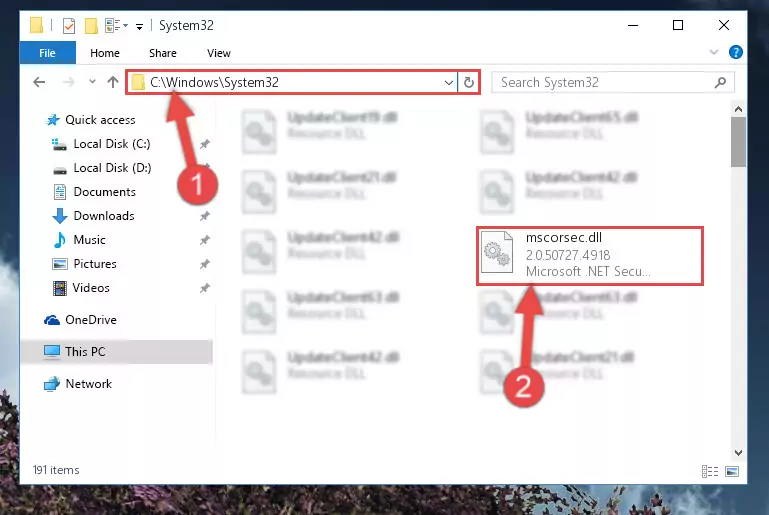Maximize the System32 window

click(x=678, y=25)
